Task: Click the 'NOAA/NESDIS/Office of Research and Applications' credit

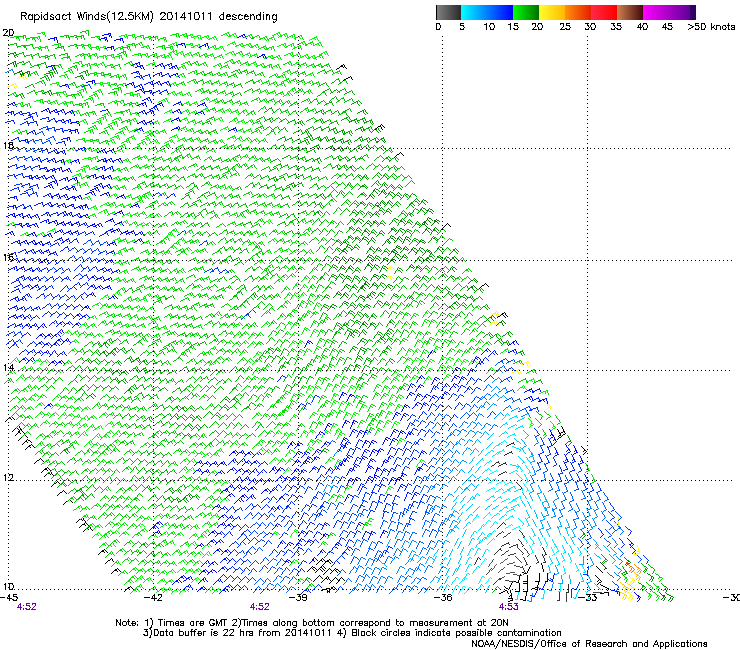Action: click(589, 644)
